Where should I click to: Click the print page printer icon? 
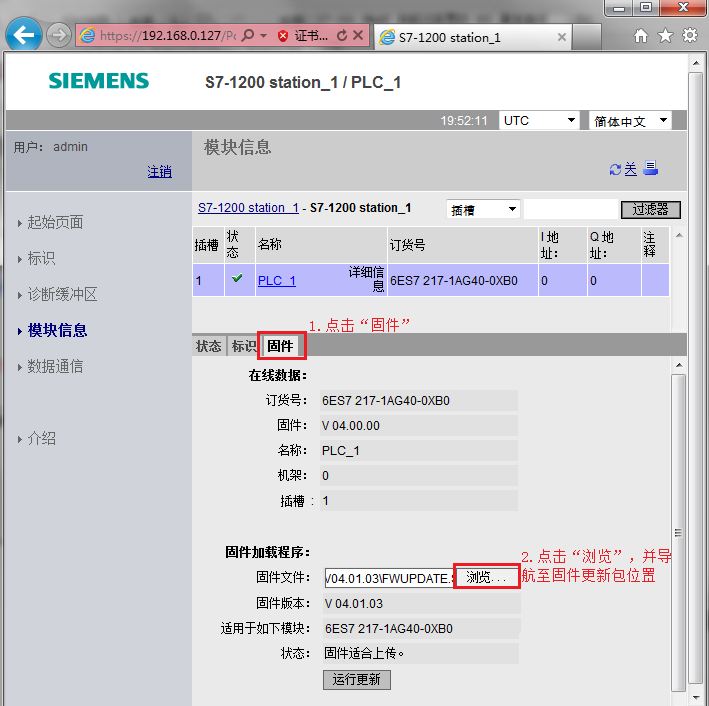pyautogui.click(x=650, y=168)
